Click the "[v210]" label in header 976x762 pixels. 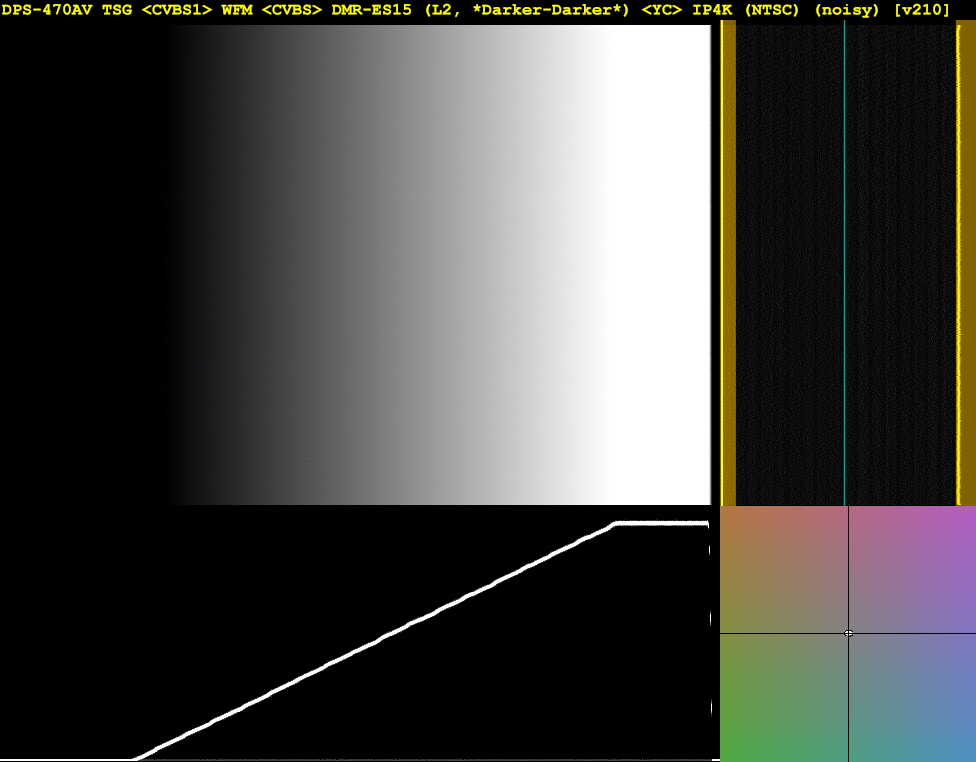[x=922, y=10]
